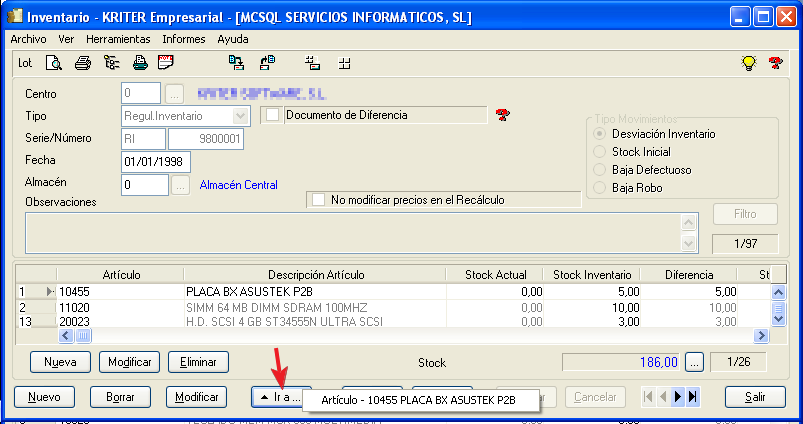Click the grid vertical scrollbar thumb
Image resolution: width=803 pixels, height=424 pixels.
pyautogui.click(x=778, y=308)
